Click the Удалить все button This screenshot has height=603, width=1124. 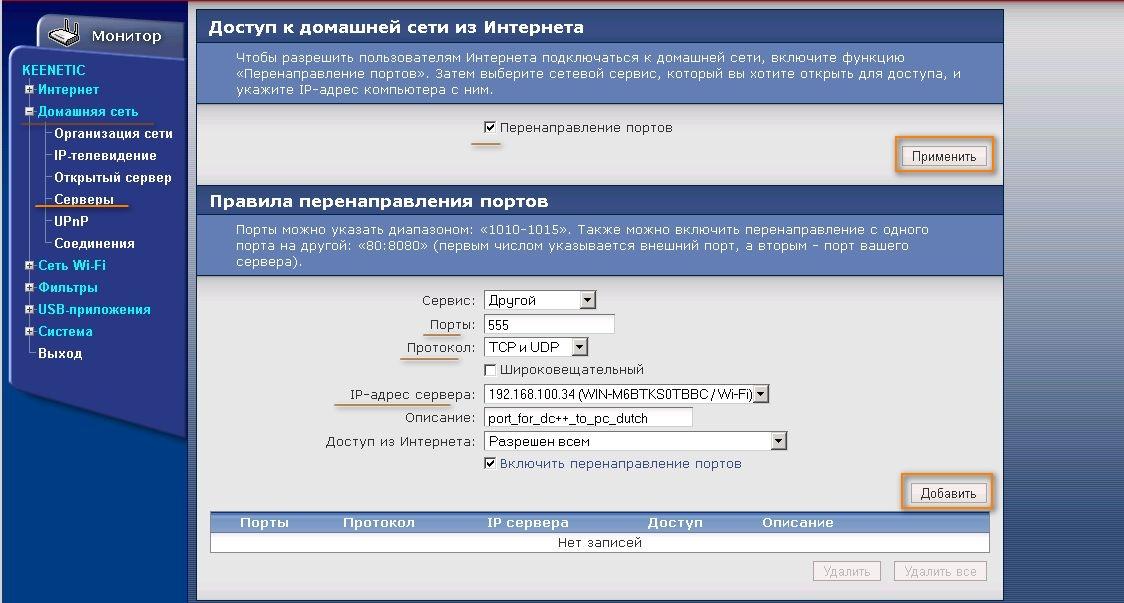(940, 571)
